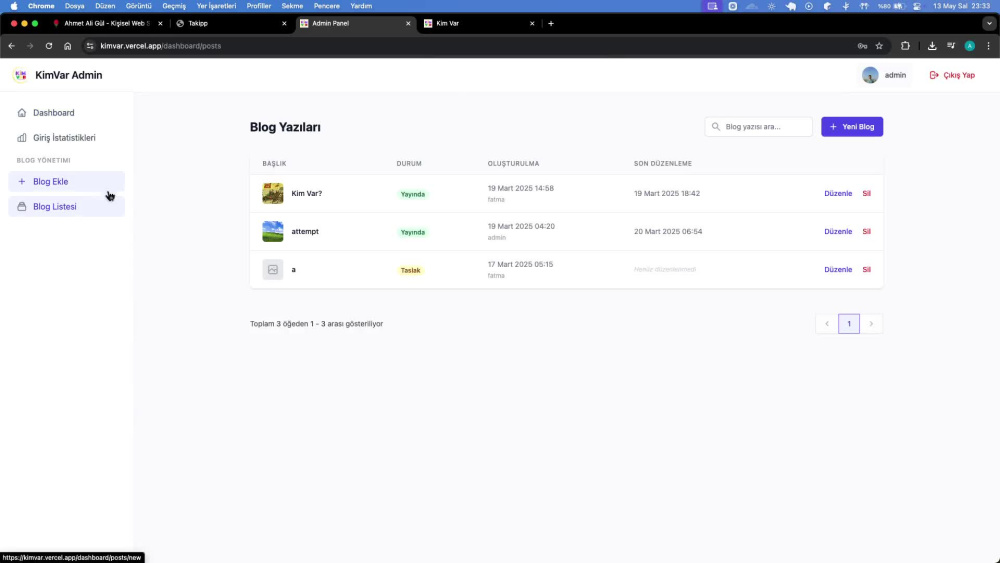
Task: Click the magnifier icon in search box
Action: coord(716,127)
